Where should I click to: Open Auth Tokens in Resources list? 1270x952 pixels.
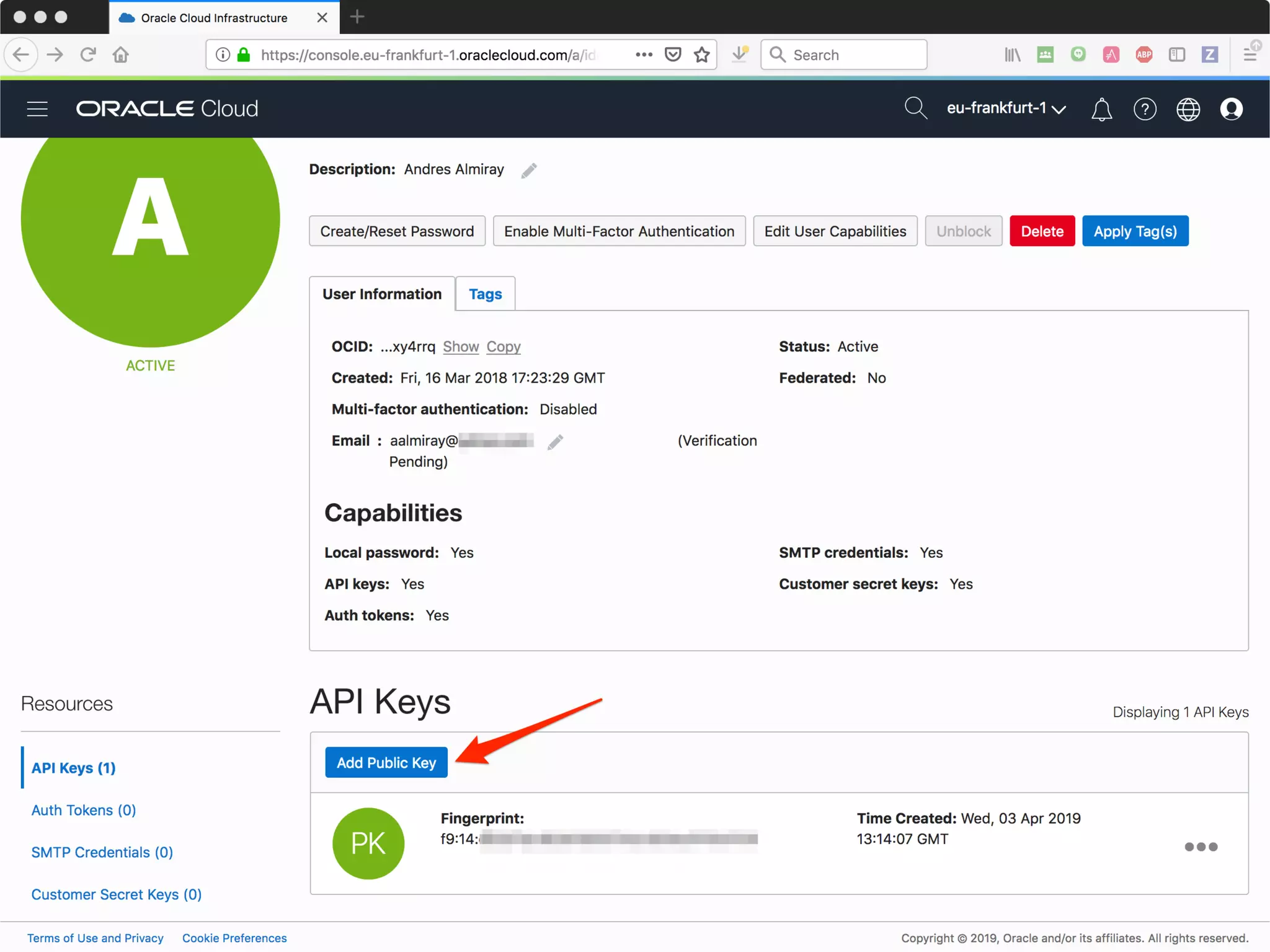click(x=84, y=810)
